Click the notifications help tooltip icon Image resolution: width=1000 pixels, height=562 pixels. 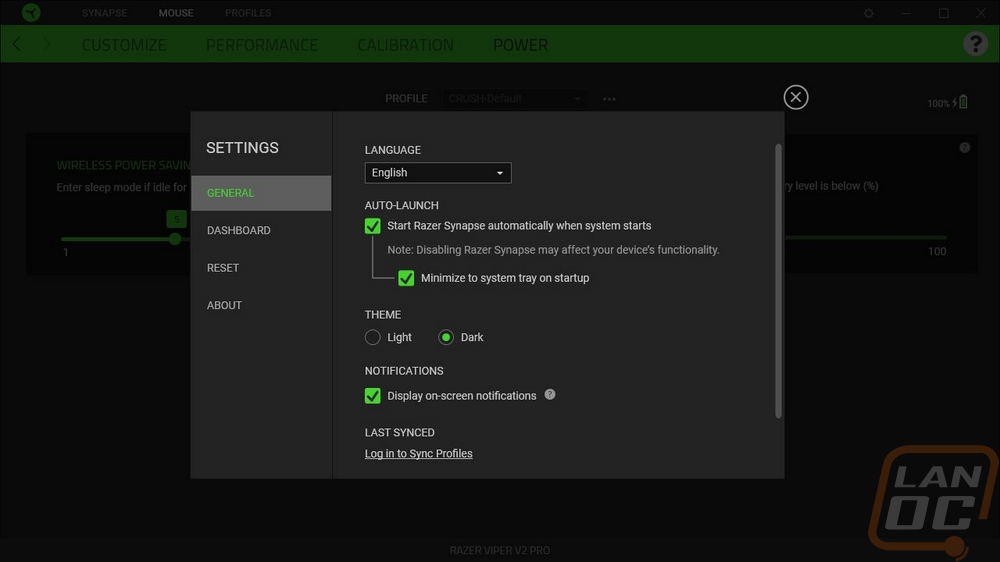tap(550, 394)
